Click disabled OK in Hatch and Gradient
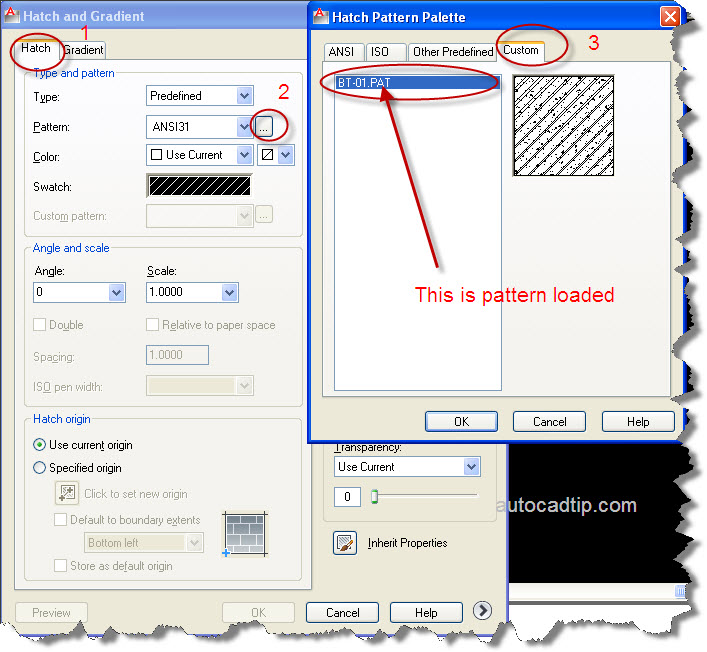Screen dimensions: 707x652 (258, 612)
